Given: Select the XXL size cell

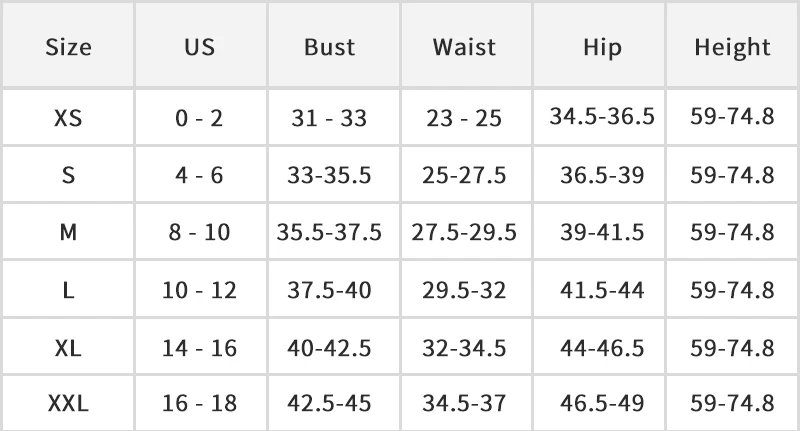Looking at the screenshot, I should point(68,403).
